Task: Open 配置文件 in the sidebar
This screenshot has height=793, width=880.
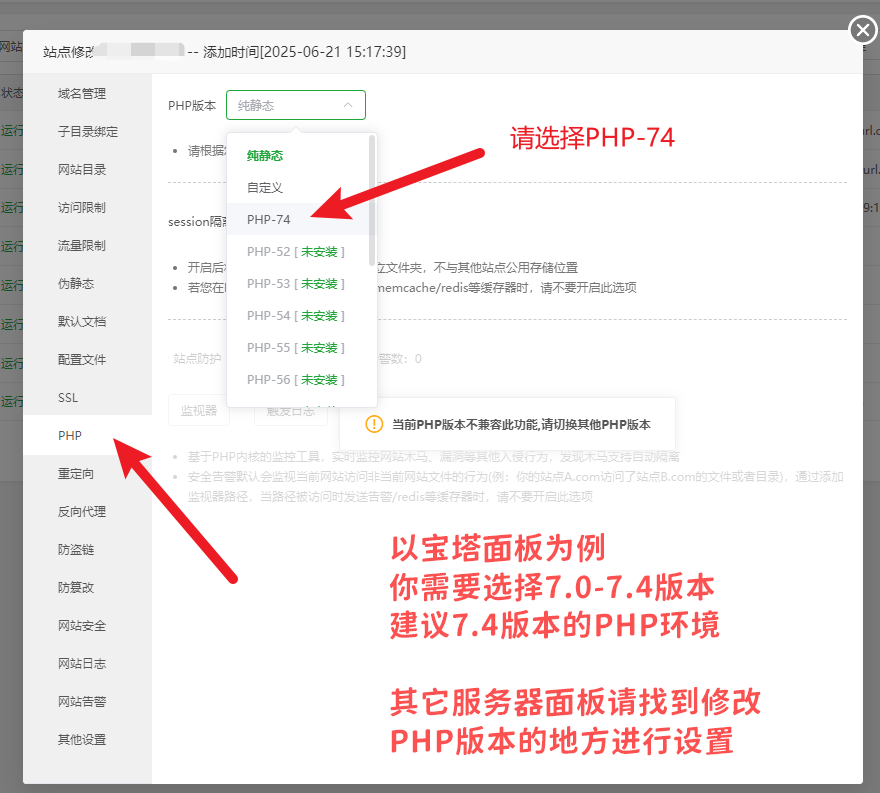Action: coord(82,360)
